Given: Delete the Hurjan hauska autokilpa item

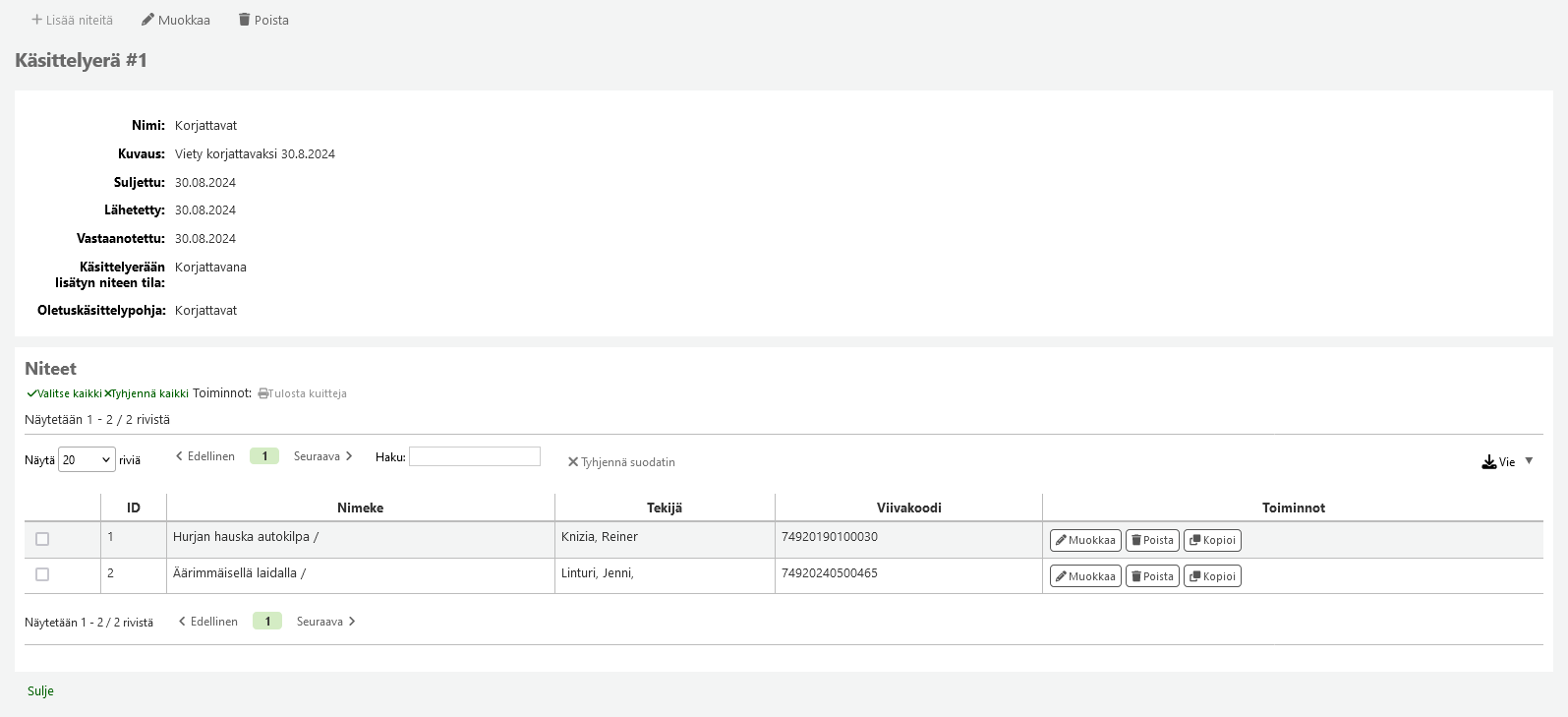Looking at the screenshot, I should 1152,540.
